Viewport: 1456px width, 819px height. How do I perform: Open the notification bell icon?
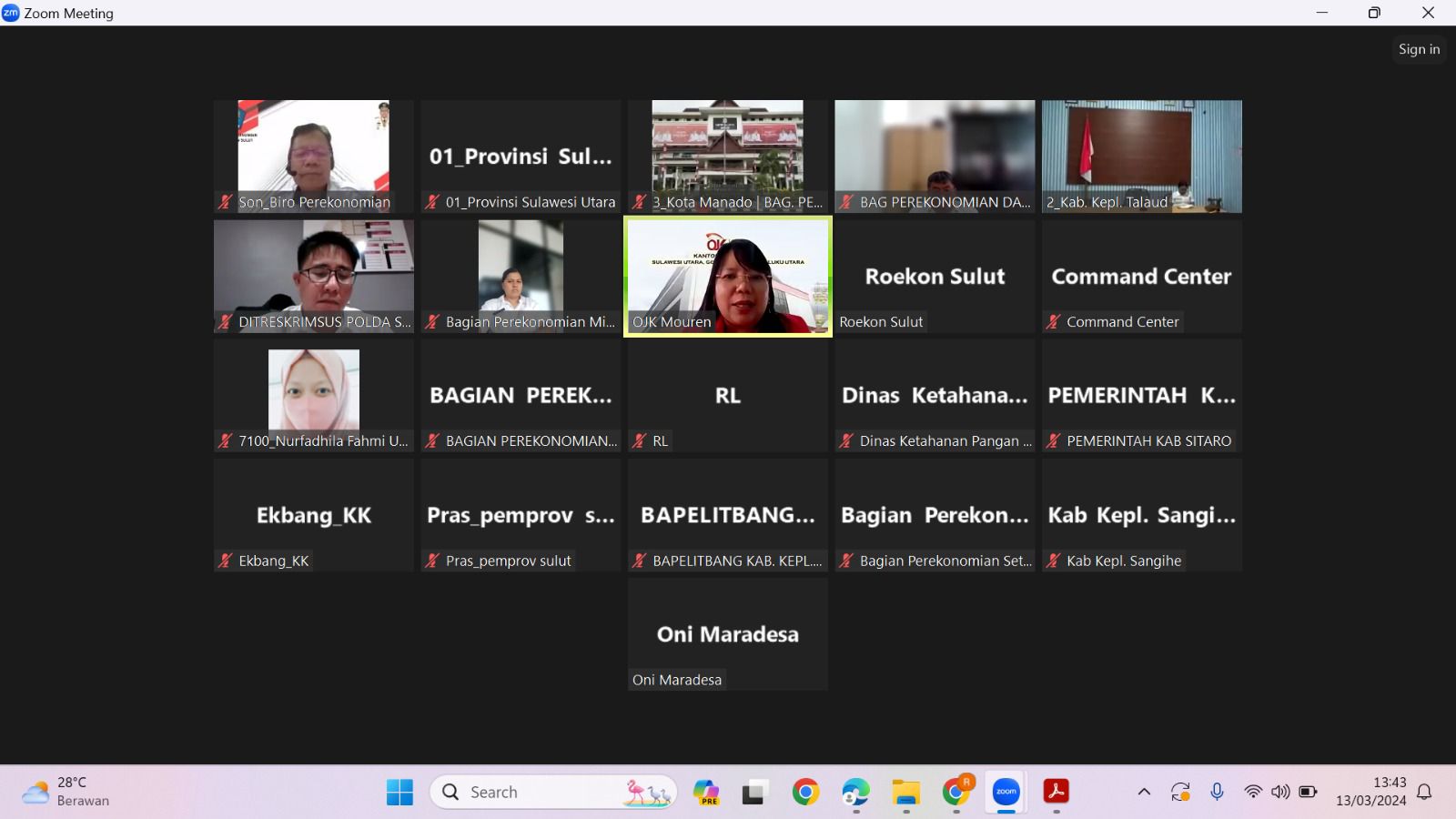[x=1425, y=792]
